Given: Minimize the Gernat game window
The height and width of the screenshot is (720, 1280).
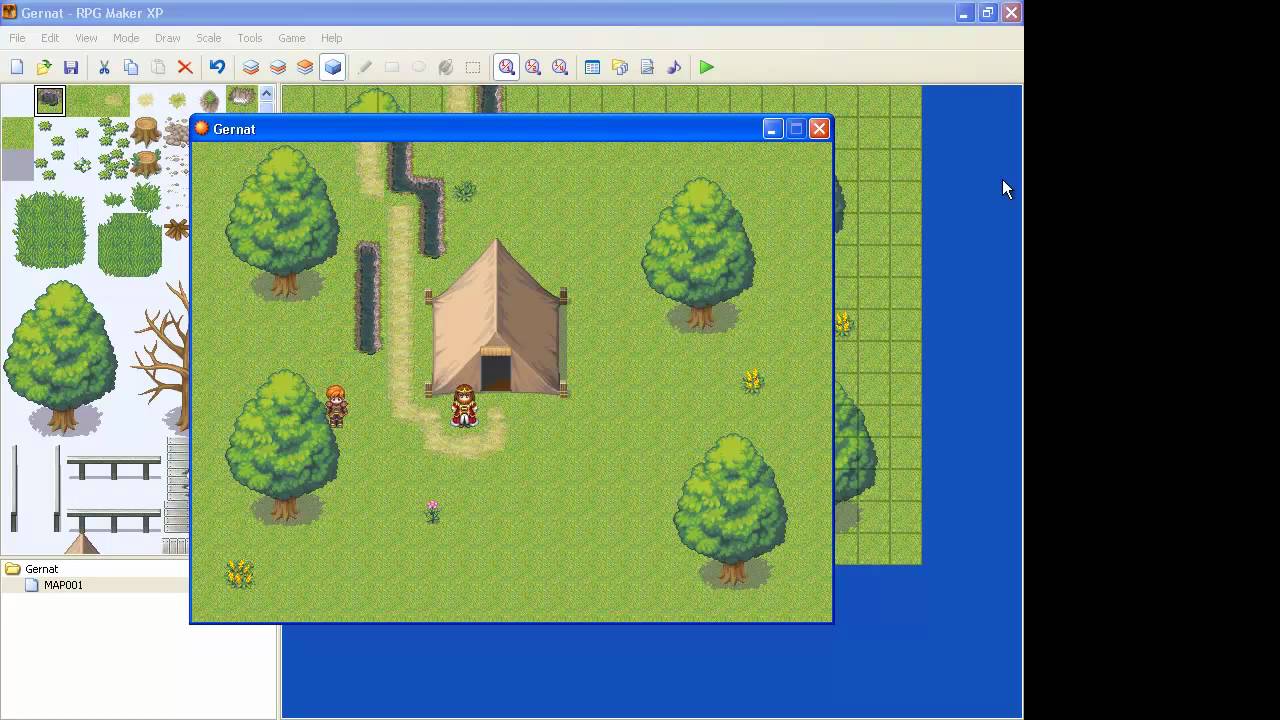Looking at the screenshot, I should [772, 129].
